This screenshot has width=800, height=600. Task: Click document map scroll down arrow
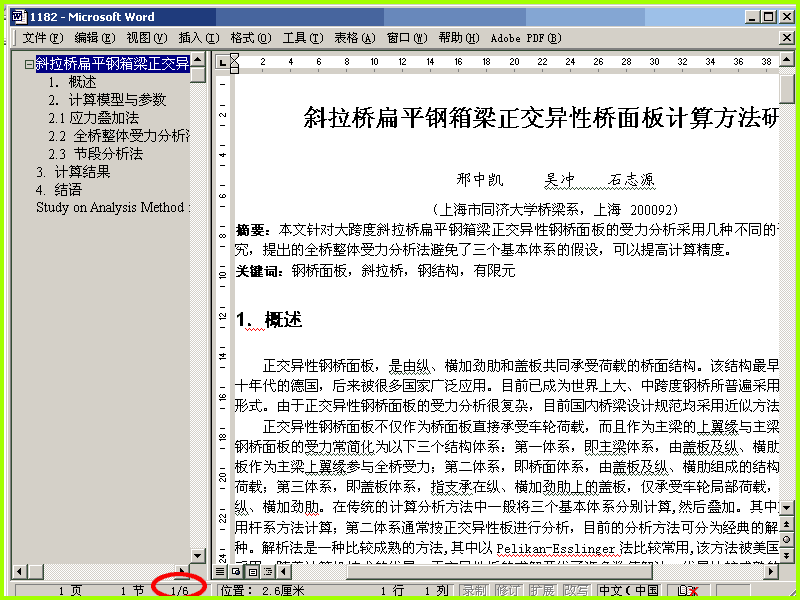[197, 555]
